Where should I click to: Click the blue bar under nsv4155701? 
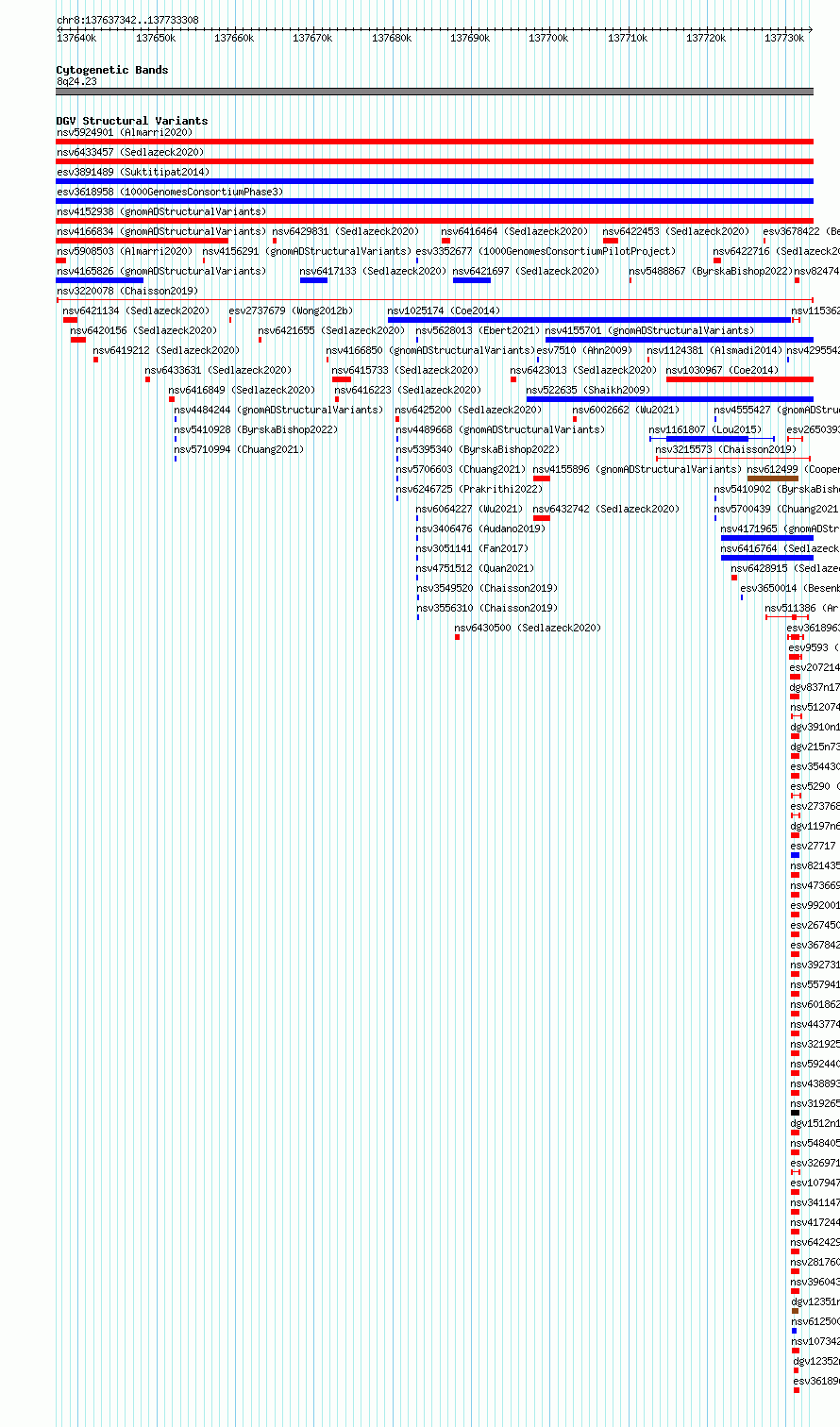(x=679, y=340)
